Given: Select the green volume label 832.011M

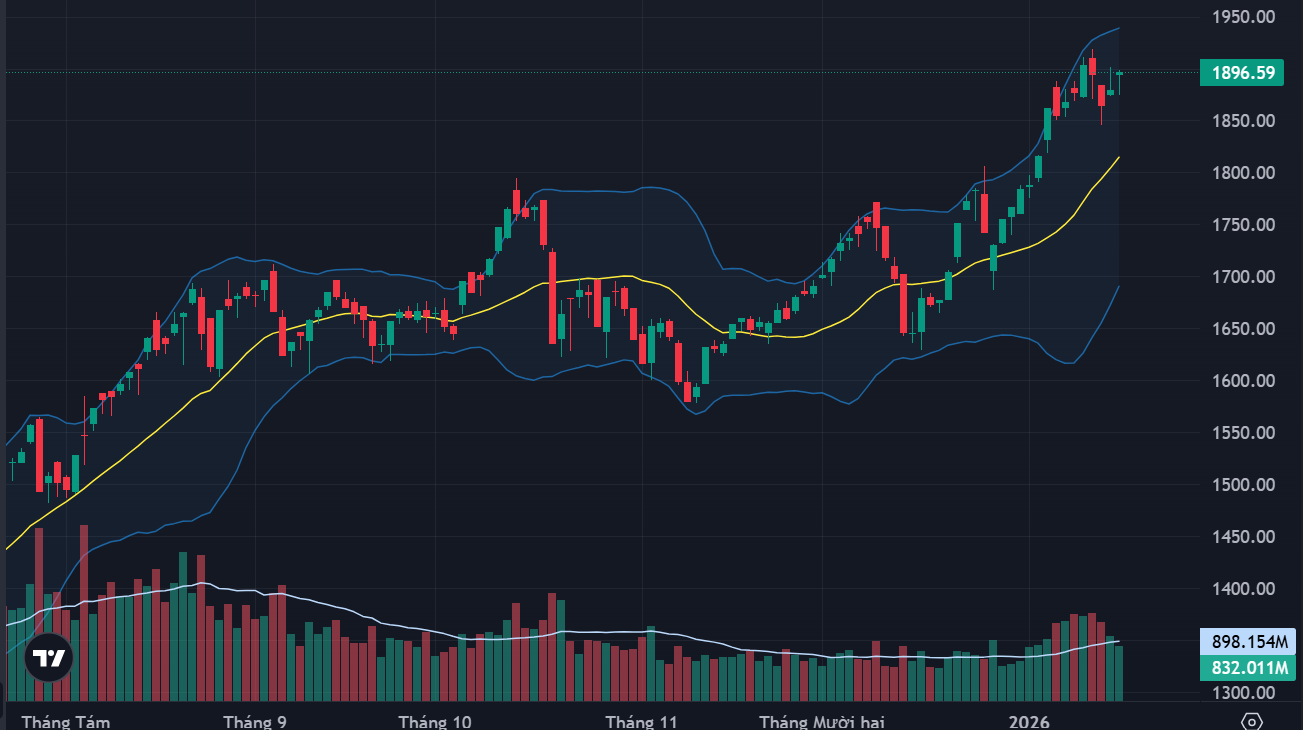Looking at the screenshot, I should (x=1248, y=668).
